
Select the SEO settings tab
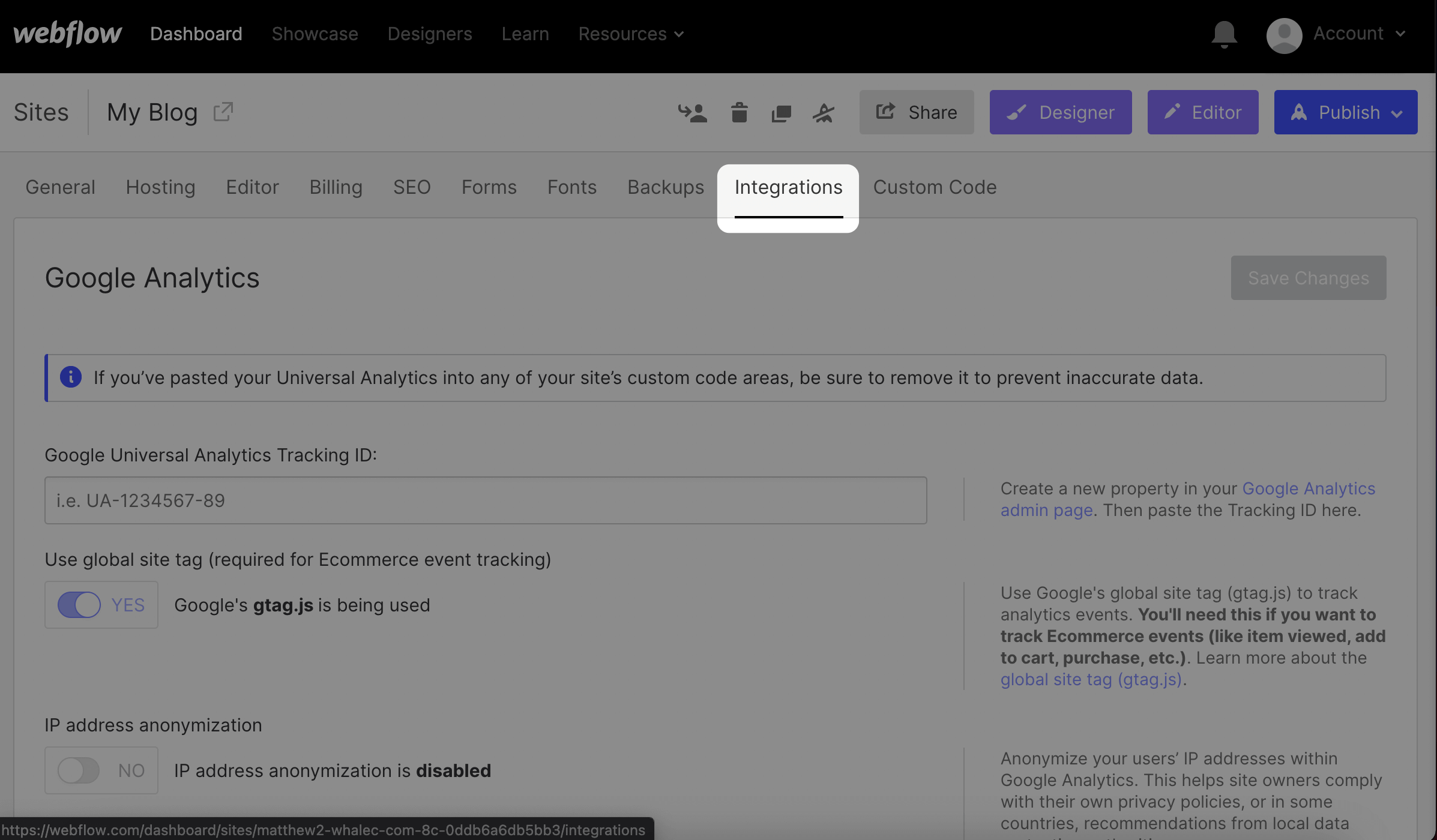click(412, 187)
